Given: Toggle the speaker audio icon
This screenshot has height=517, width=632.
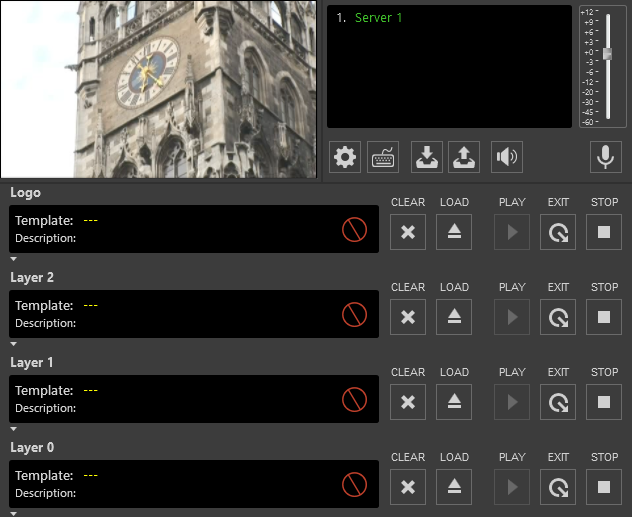Looking at the screenshot, I should [x=507, y=157].
